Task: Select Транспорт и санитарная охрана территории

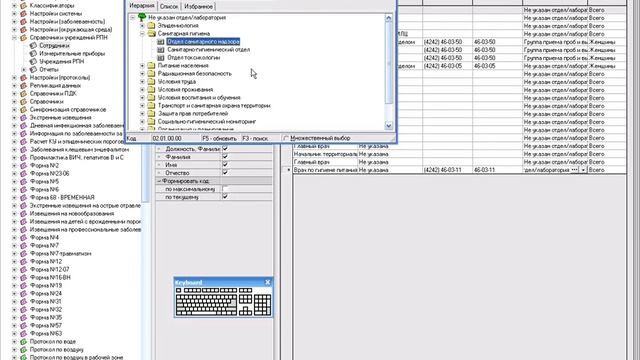Action: click(x=214, y=106)
